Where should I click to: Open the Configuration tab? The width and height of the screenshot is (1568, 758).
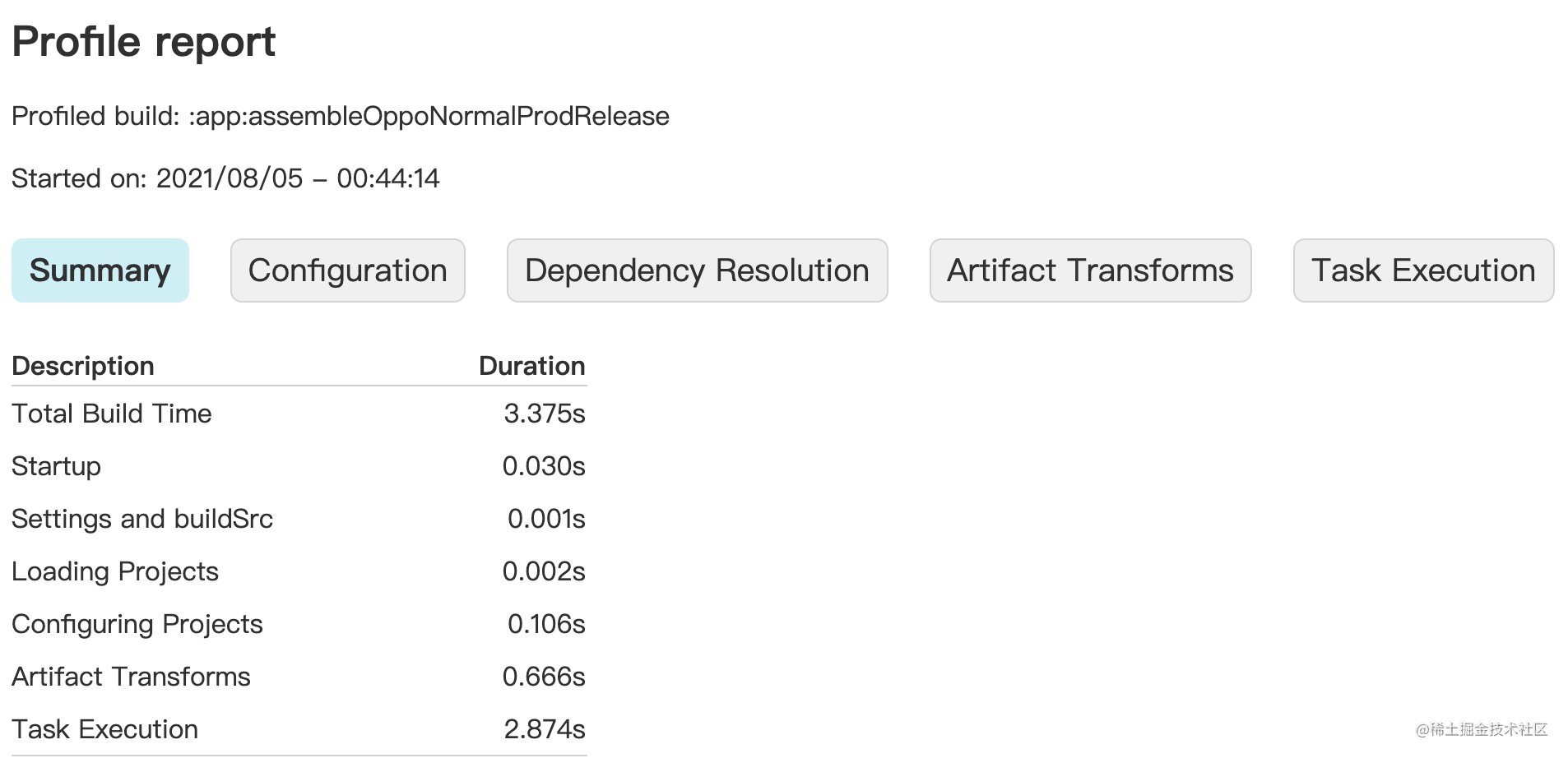[348, 270]
